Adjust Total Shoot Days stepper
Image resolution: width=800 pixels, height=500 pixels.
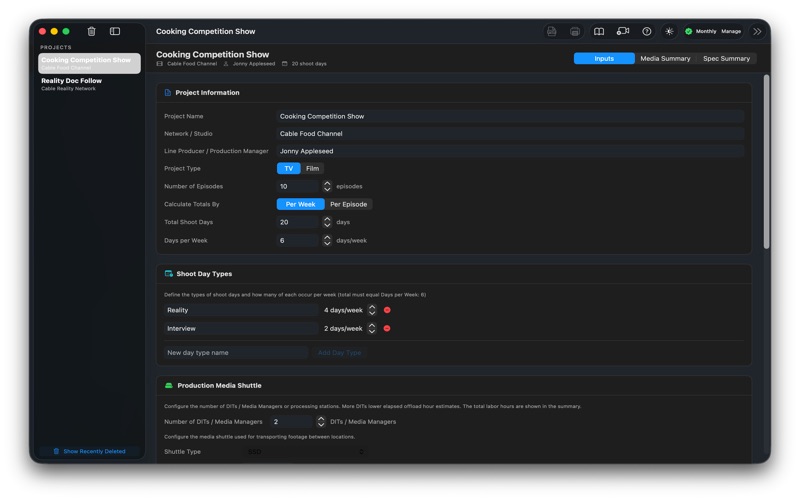pyautogui.click(x=327, y=222)
